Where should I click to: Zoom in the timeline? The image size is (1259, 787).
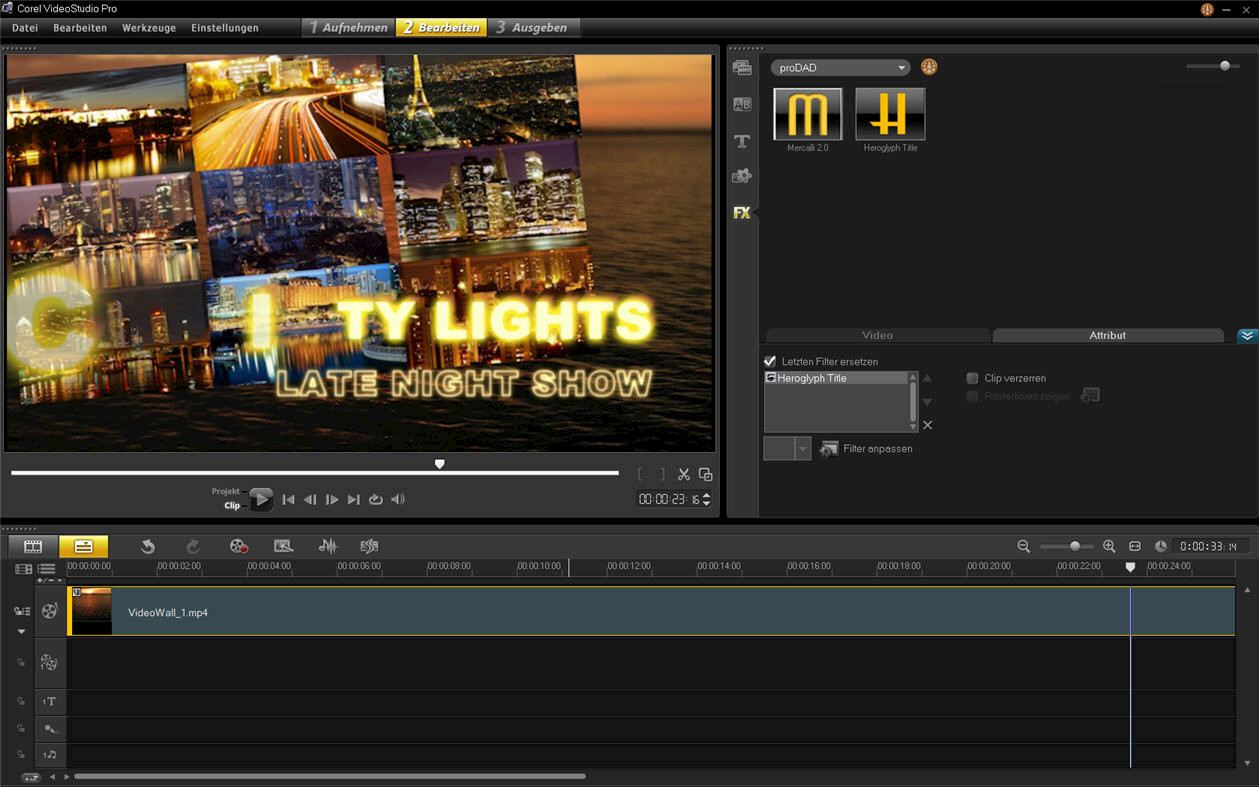click(x=1109, y=546)
